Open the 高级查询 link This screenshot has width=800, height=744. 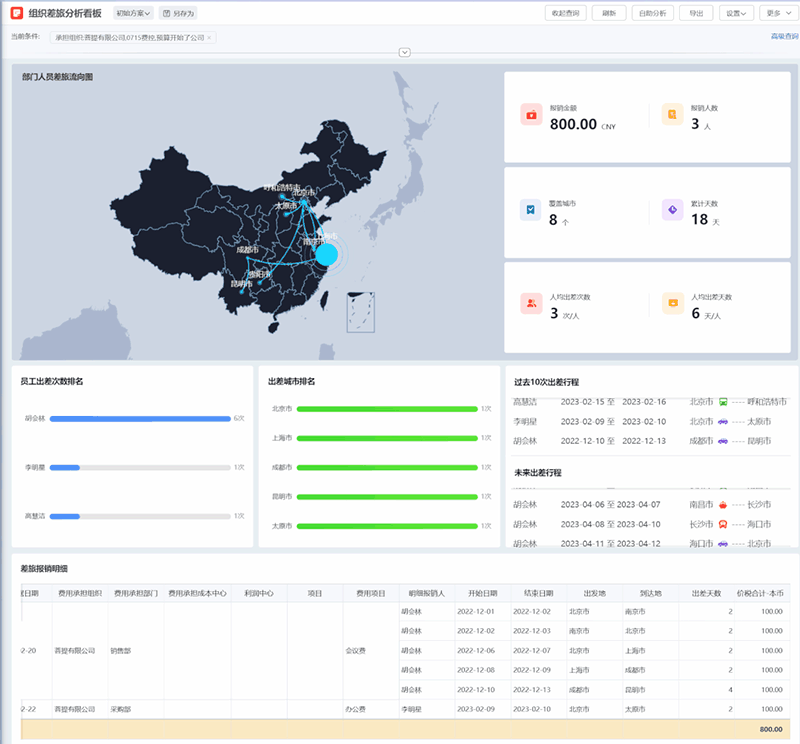tap(784, 36)
